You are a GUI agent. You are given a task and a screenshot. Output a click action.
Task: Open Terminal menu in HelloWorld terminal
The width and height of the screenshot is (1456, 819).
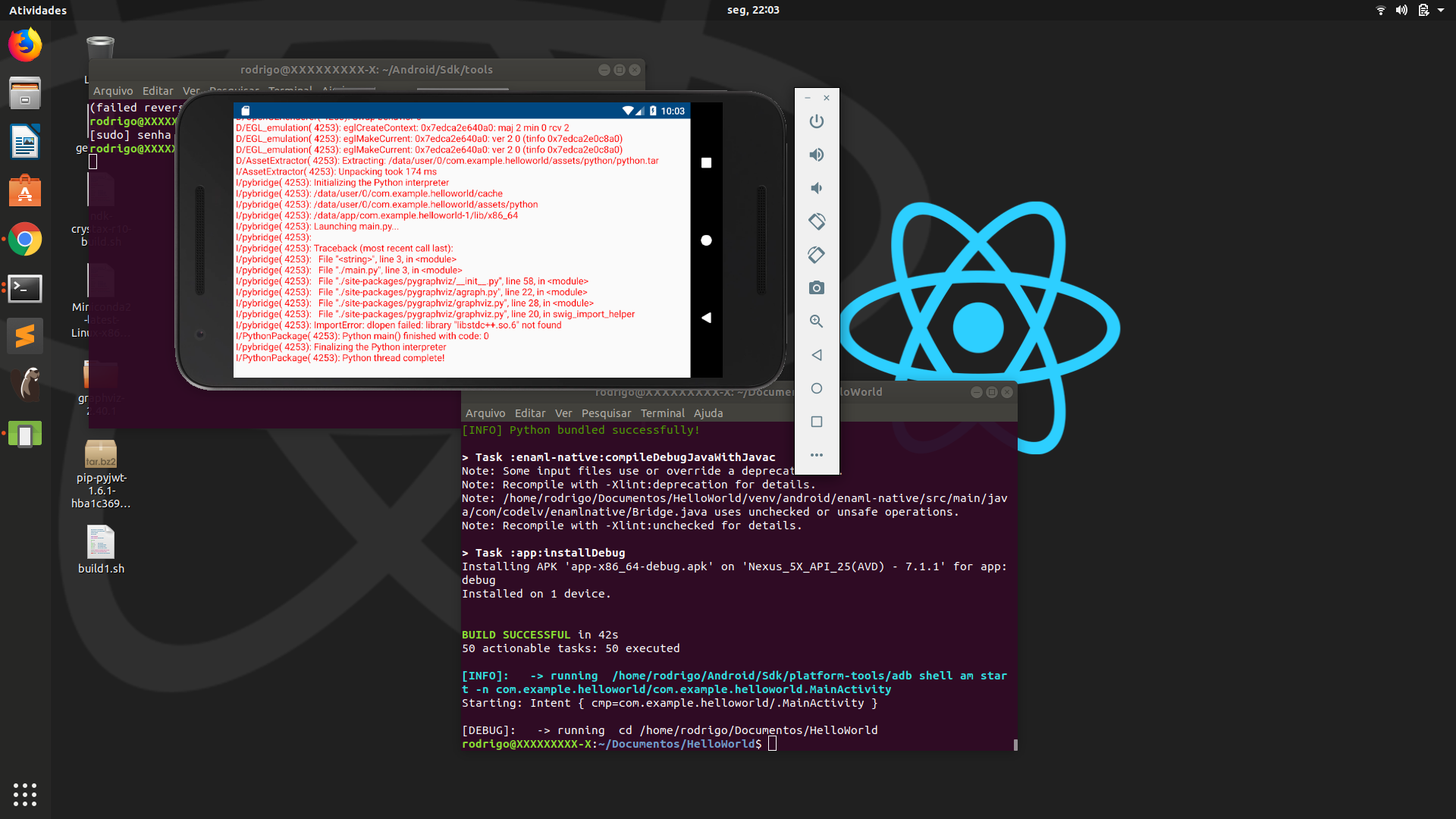663,413
